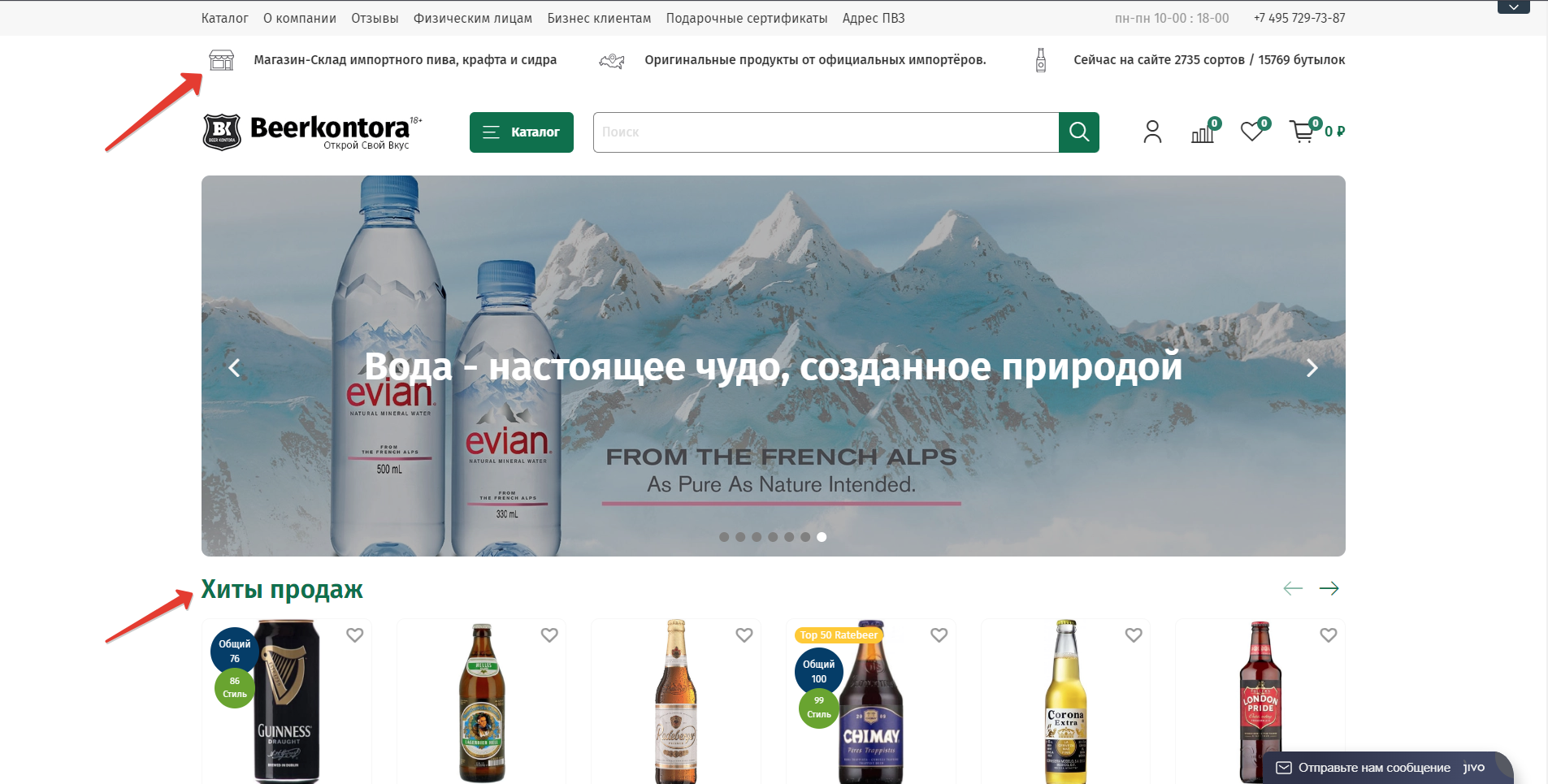Add Guinness Draught to favorites
Image resolution: width=1548 pixels, height=784 pixels.
355,635
